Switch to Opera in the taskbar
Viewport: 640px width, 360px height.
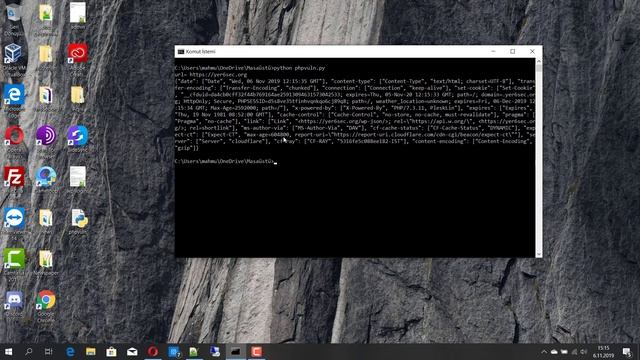coord(153,351)
